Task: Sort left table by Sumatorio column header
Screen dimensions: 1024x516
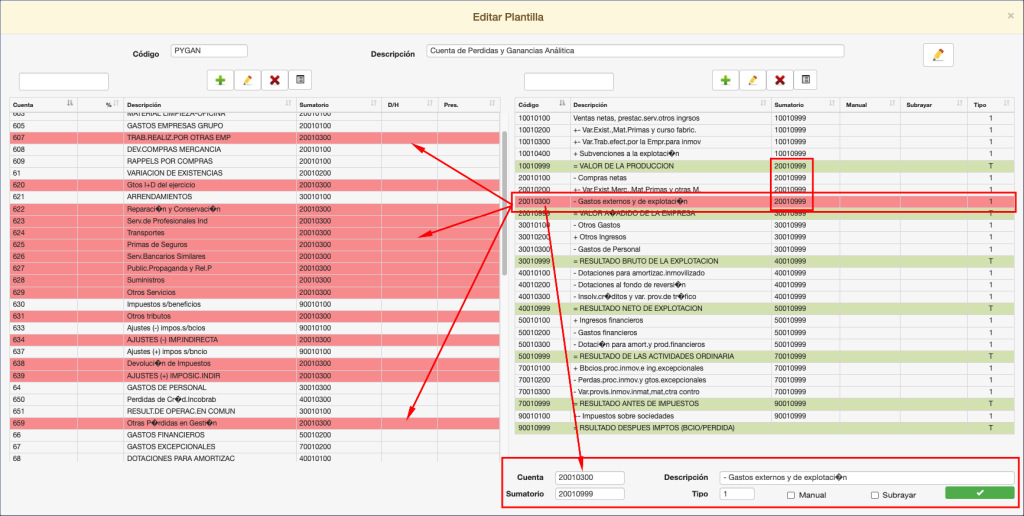Action: 337,104
